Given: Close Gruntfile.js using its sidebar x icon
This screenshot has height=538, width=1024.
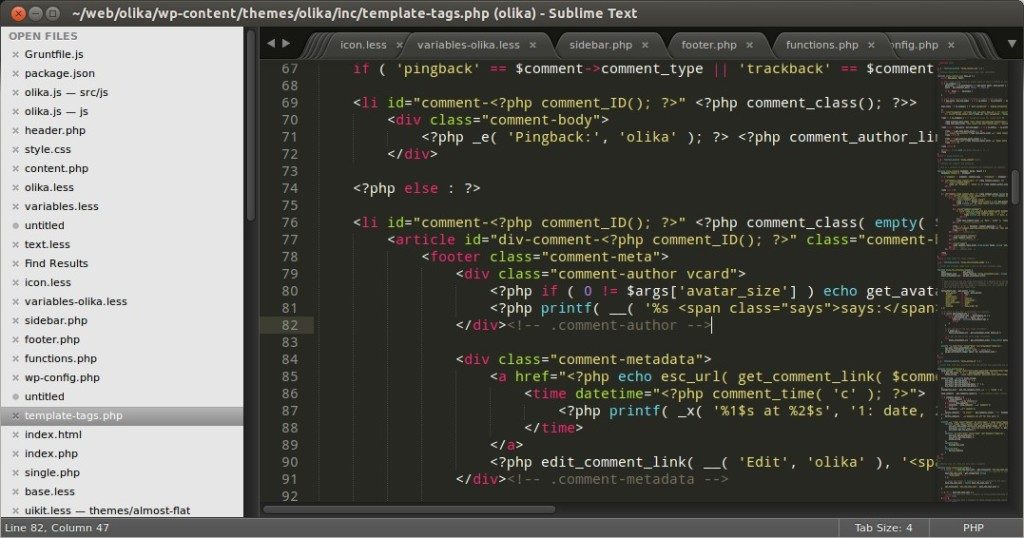Looking at the screenshot, I should (16, 55).
